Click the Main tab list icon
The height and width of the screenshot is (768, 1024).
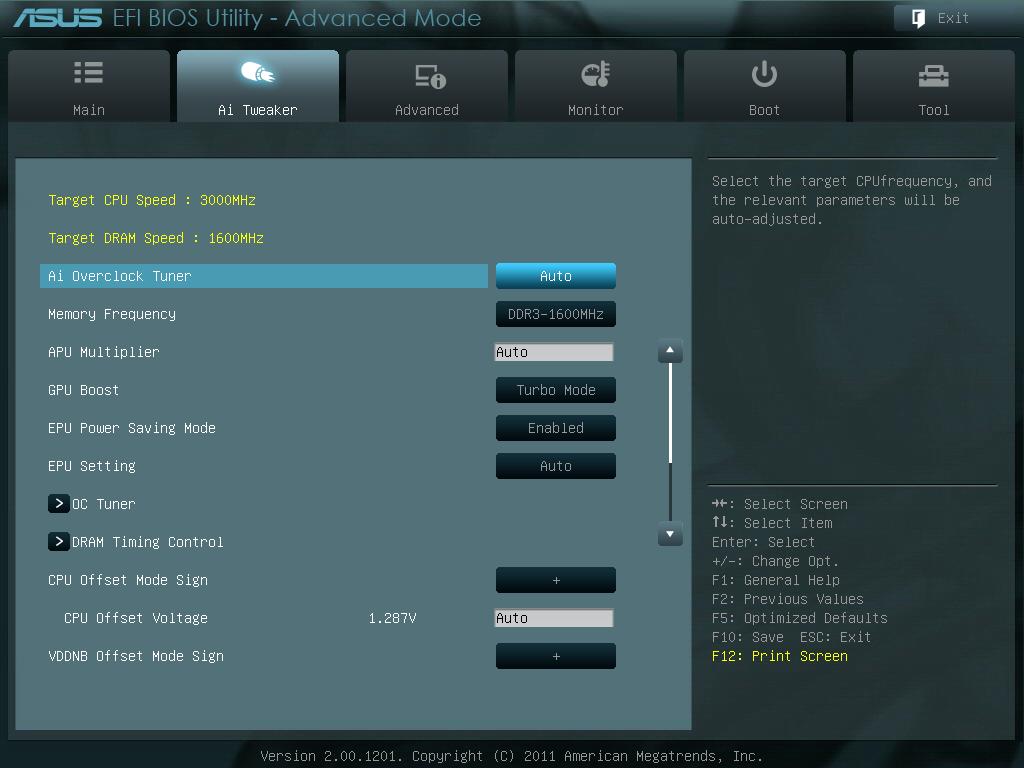(x=88, y=72)
